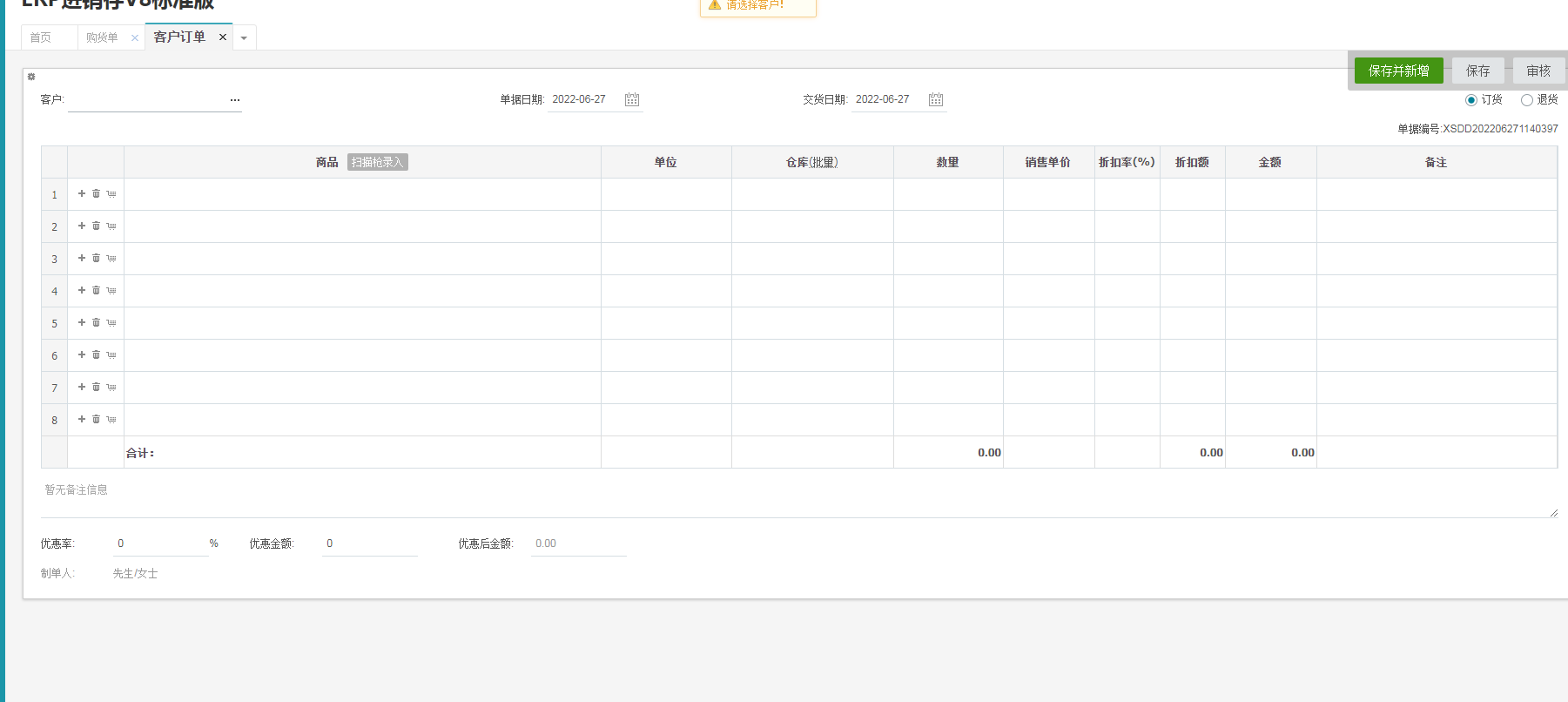This screenshot has width=1568, height=702.
Task: Add a new line at row 3
Action: tap(82, 258)
